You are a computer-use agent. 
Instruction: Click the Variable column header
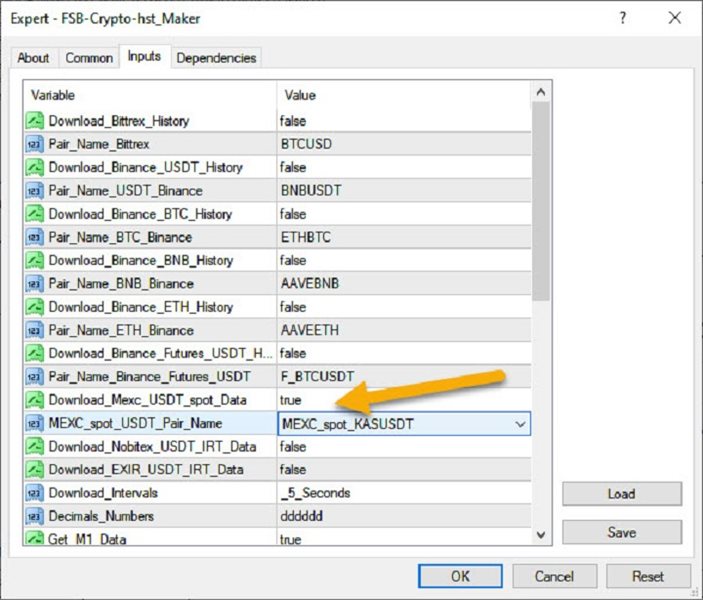pyautogui.click(x=150, y=95)
